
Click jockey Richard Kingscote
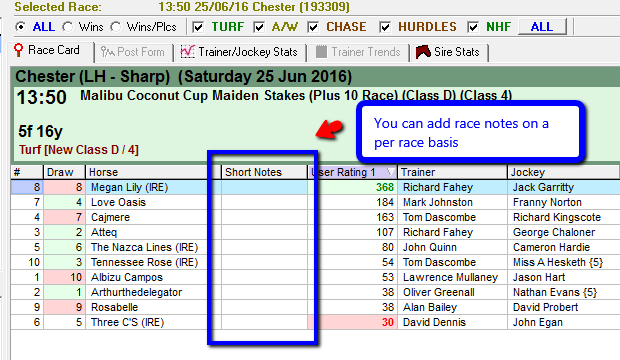557,217
